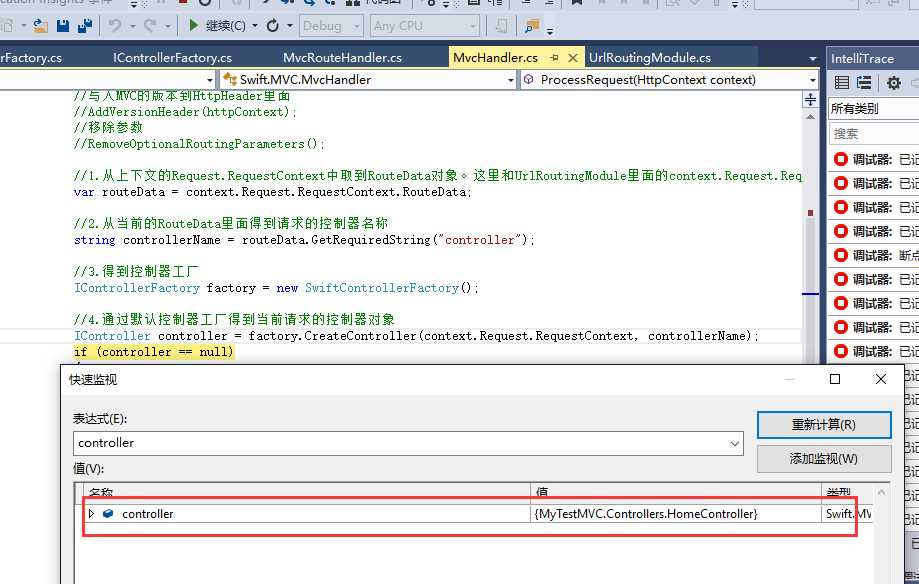Open the IntelliTrace category filter dropdown
Image resolution: width=919 pixels, height=584 pixels.
(x=873, y=108)
